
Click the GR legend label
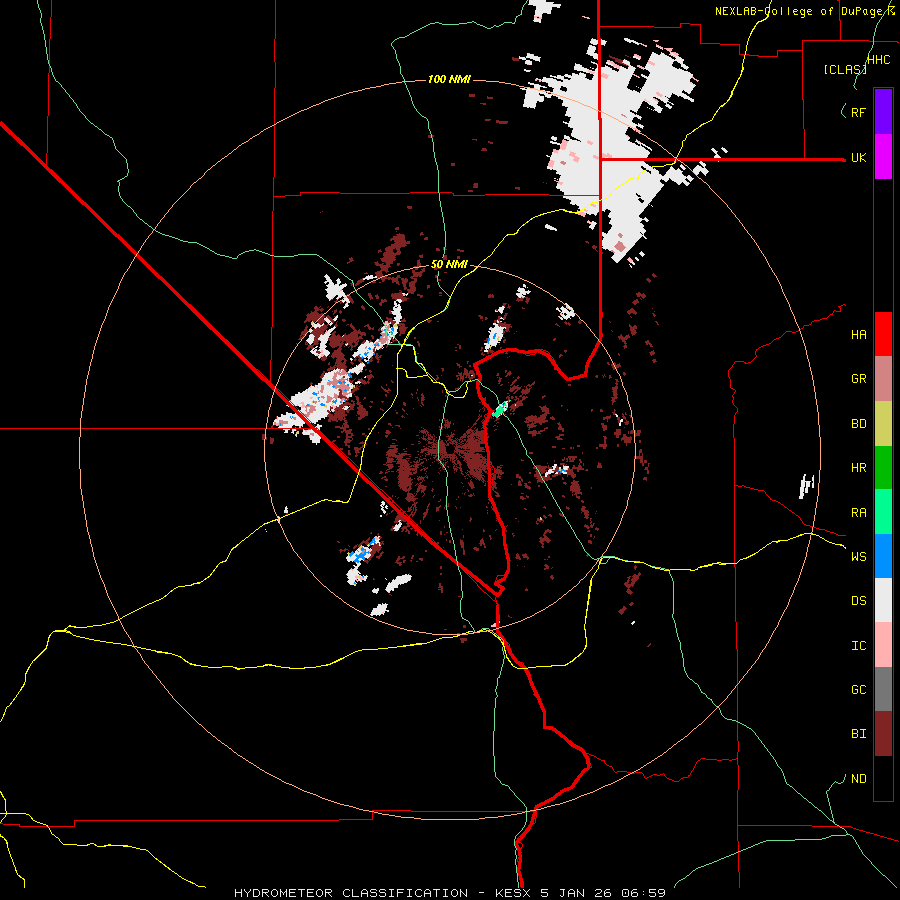pyautogui.click(x=858, y=379)
